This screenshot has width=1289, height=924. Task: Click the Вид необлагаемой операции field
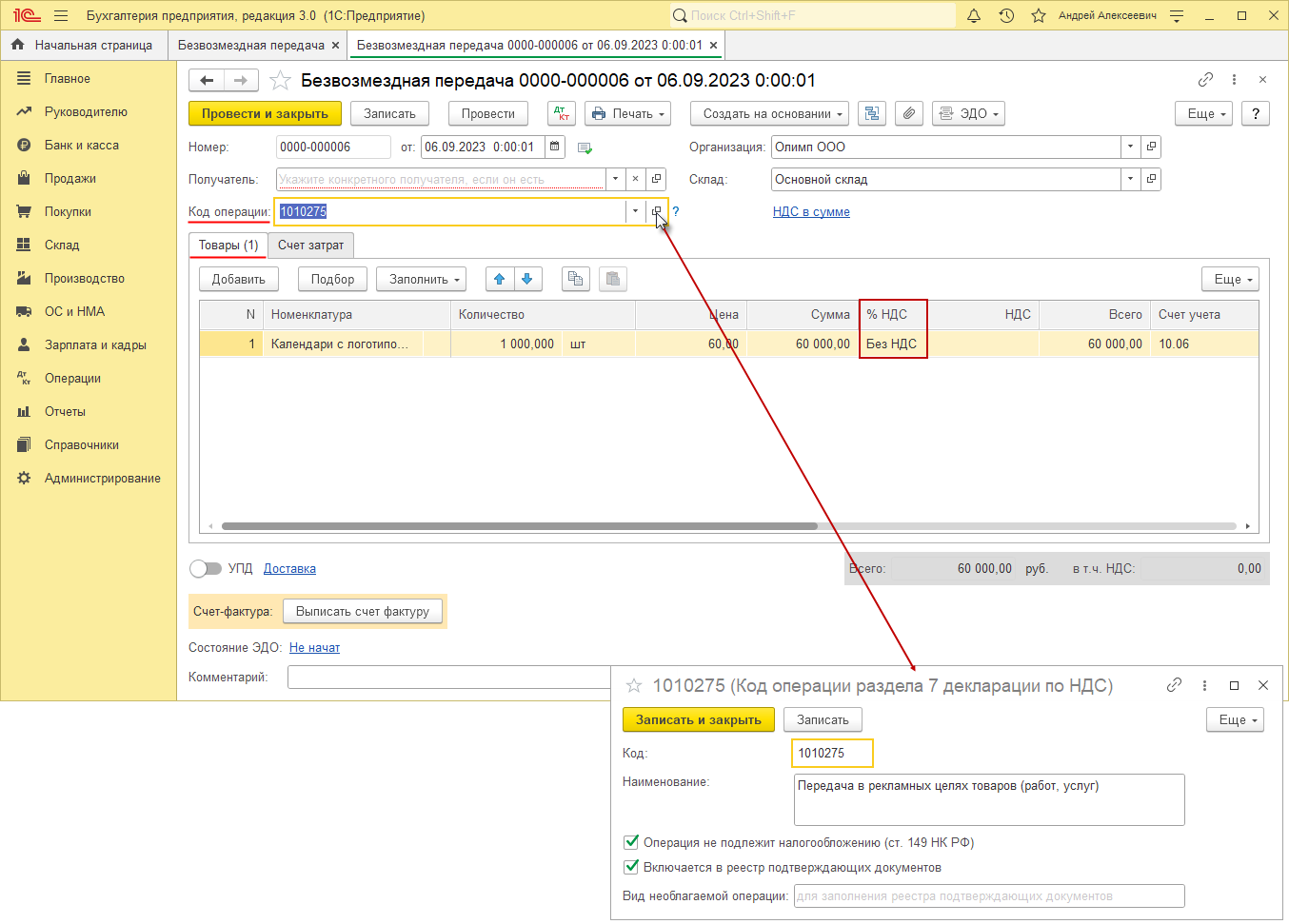(989, 895)
